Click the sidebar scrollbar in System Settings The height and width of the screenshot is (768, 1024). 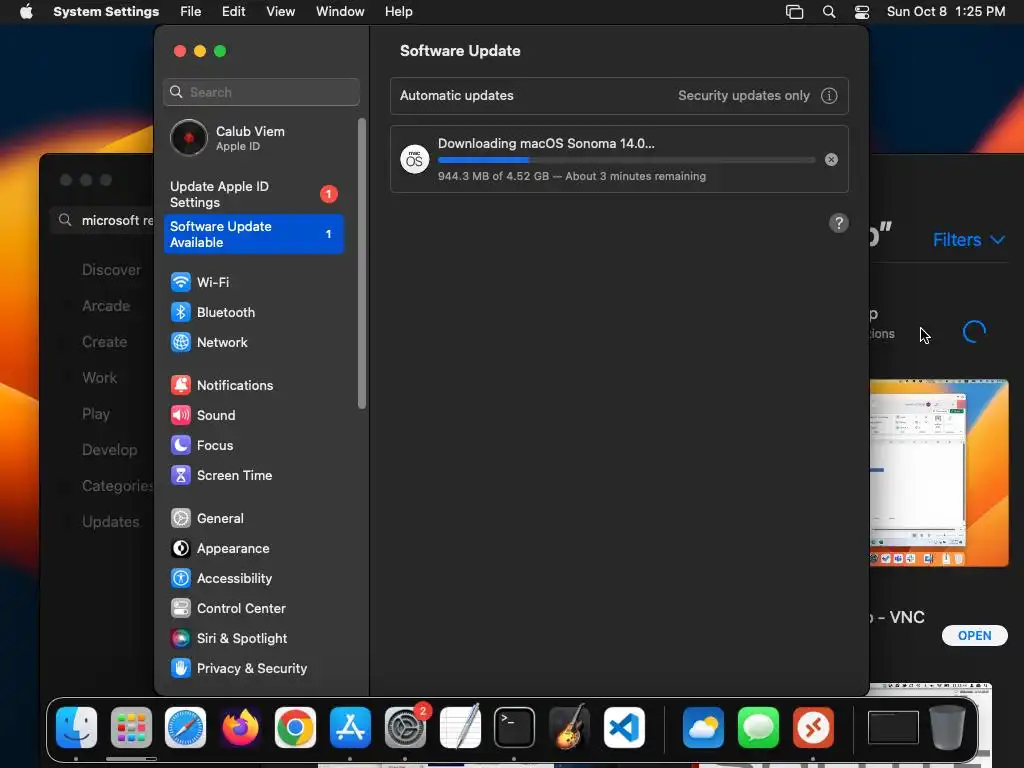coord(362,264)
